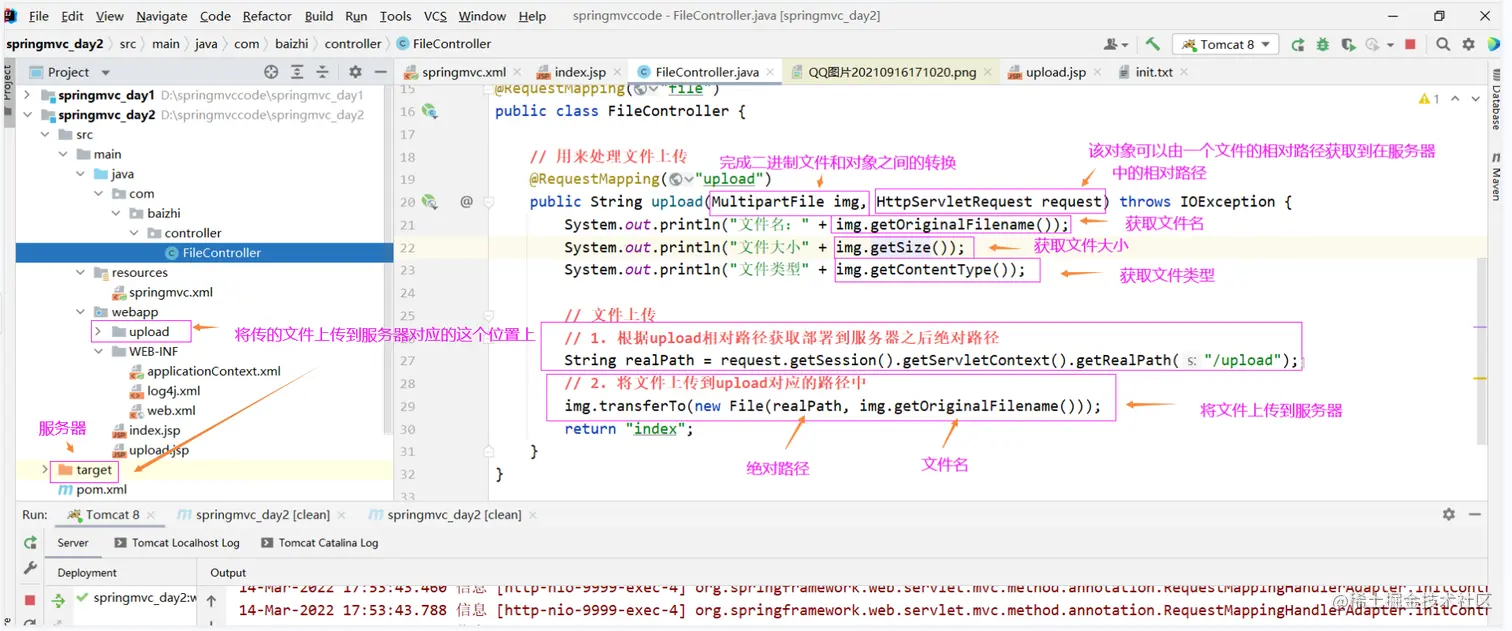Click the yellow warning indicator in editor

pyautogui.click(x=1429, y=99)
